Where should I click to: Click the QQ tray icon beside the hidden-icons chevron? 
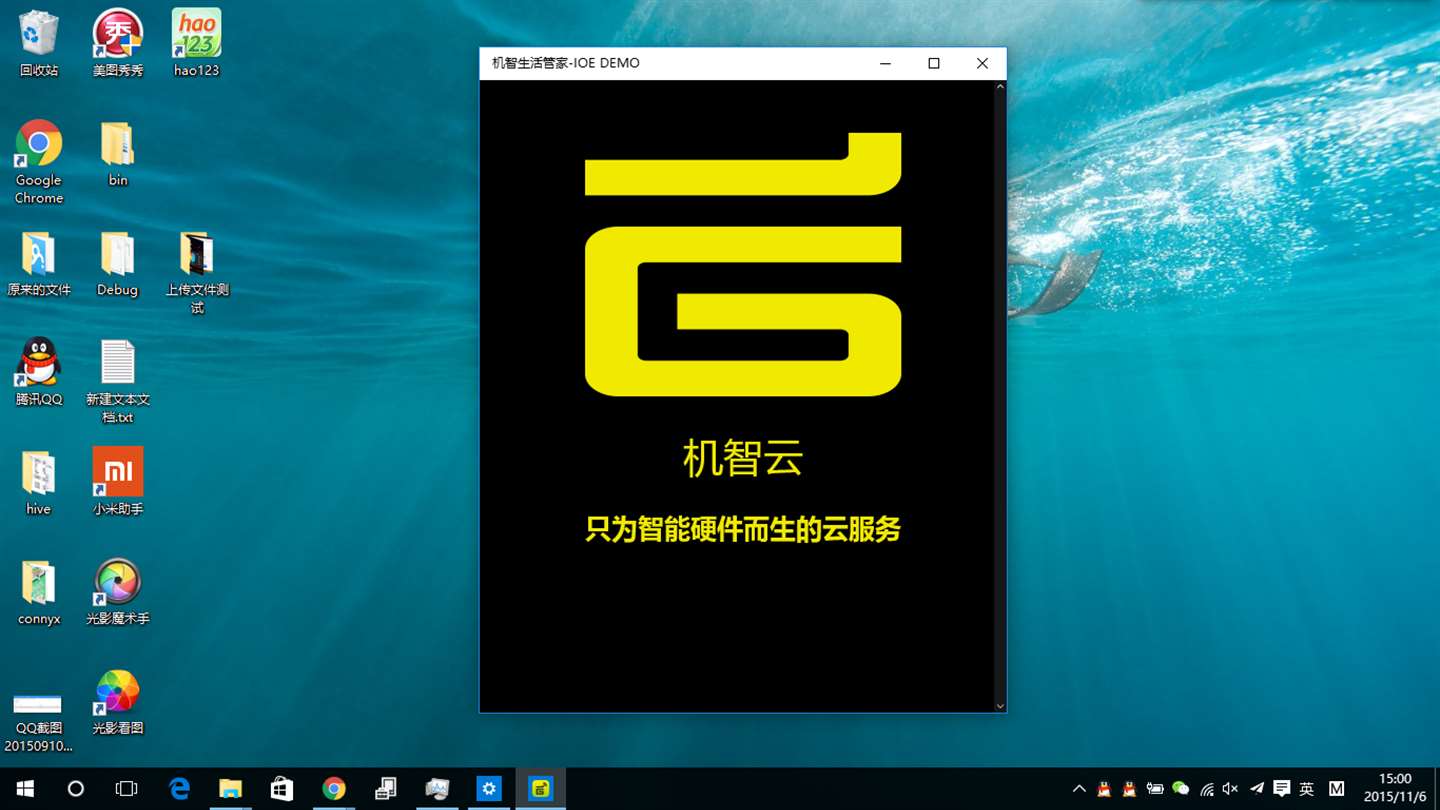[1104, 789]
